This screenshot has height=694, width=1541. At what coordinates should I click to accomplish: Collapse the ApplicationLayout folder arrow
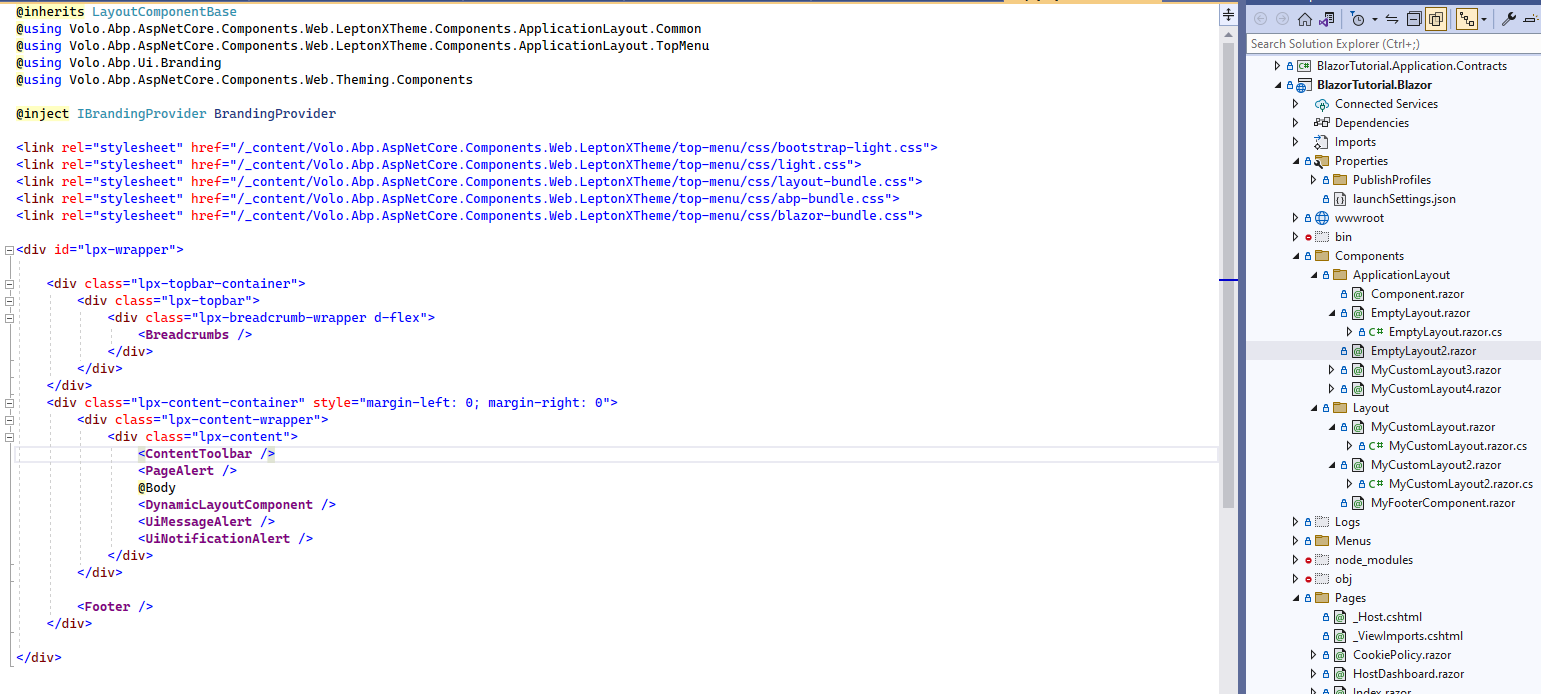[1313, 275]
